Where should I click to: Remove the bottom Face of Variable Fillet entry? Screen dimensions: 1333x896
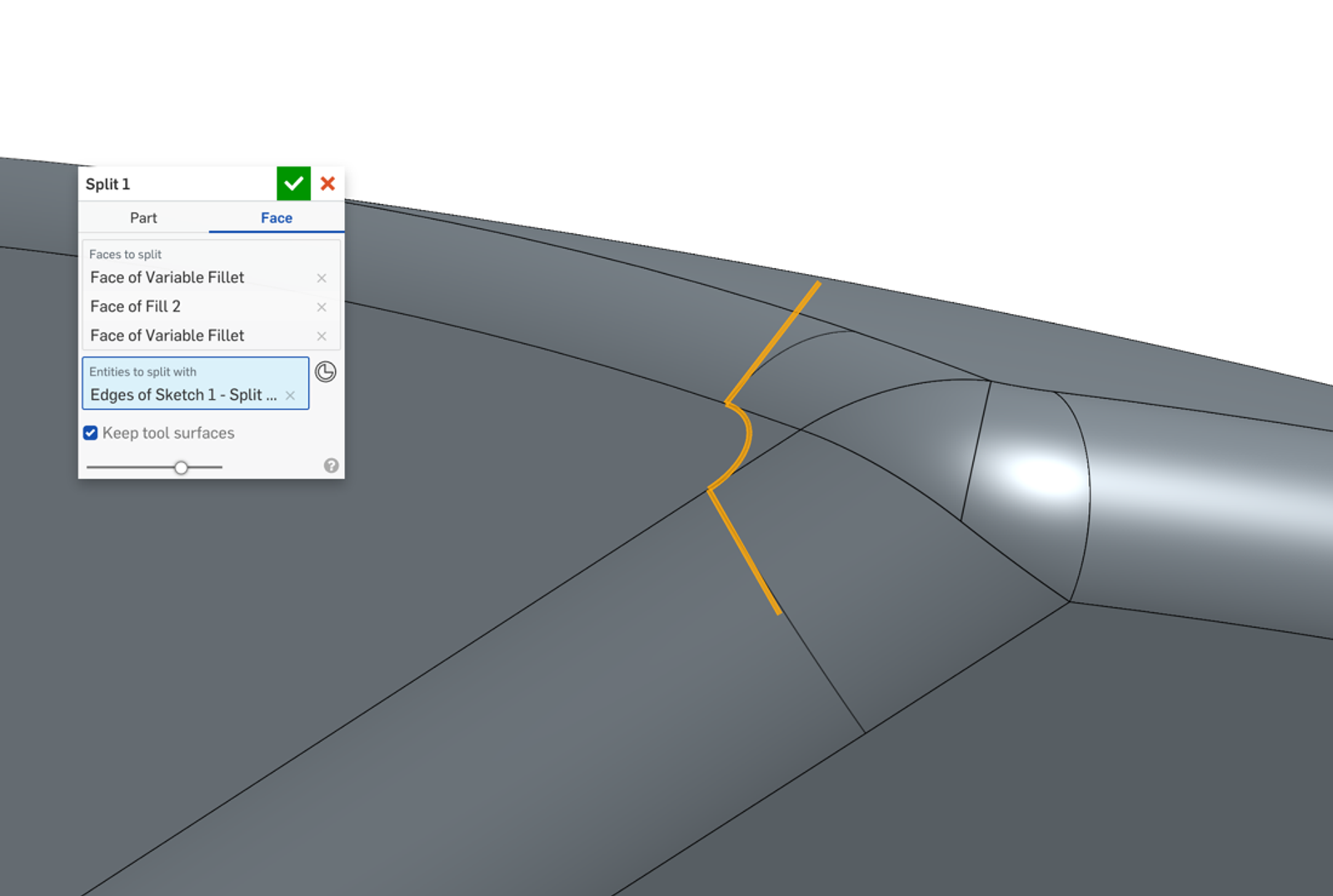[x=322, y=336]
